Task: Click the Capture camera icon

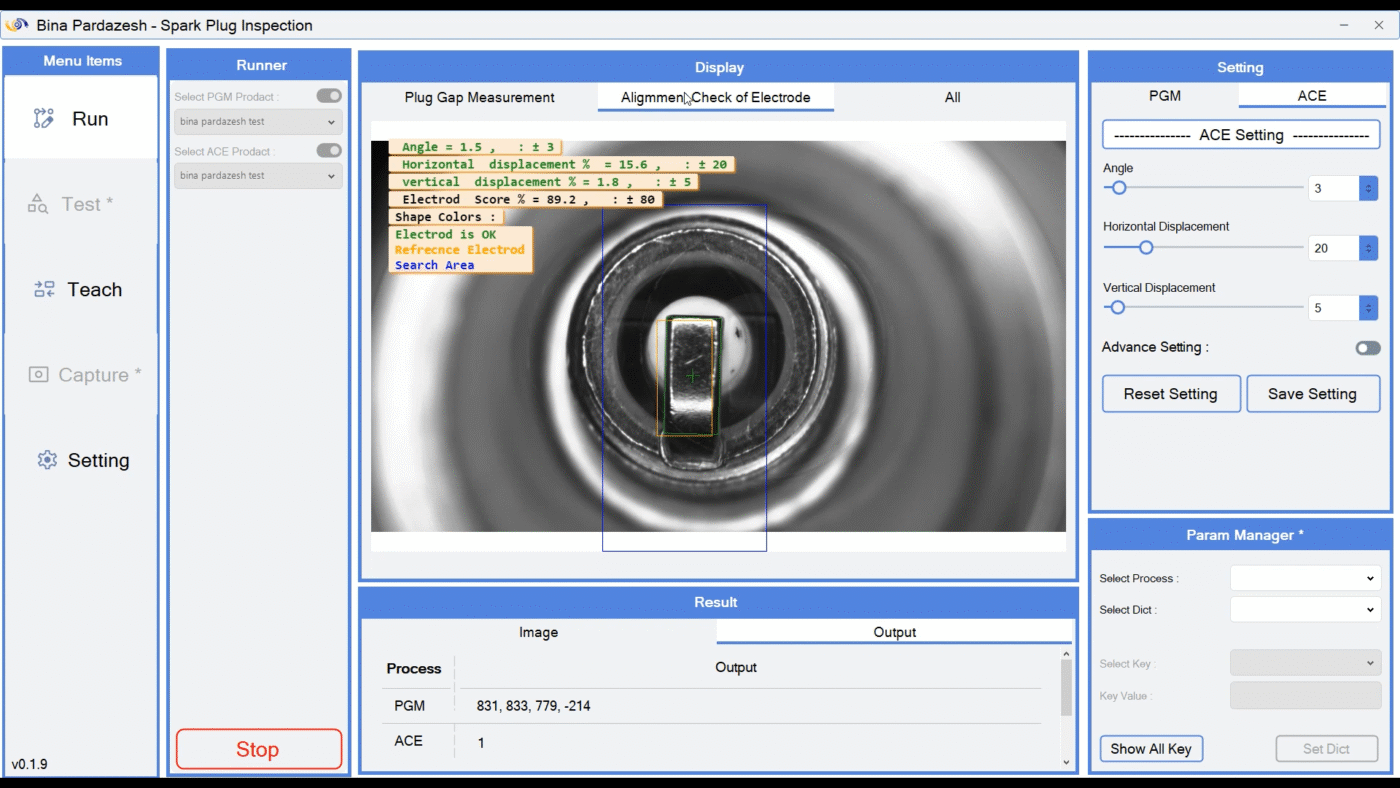Action: 38,375
